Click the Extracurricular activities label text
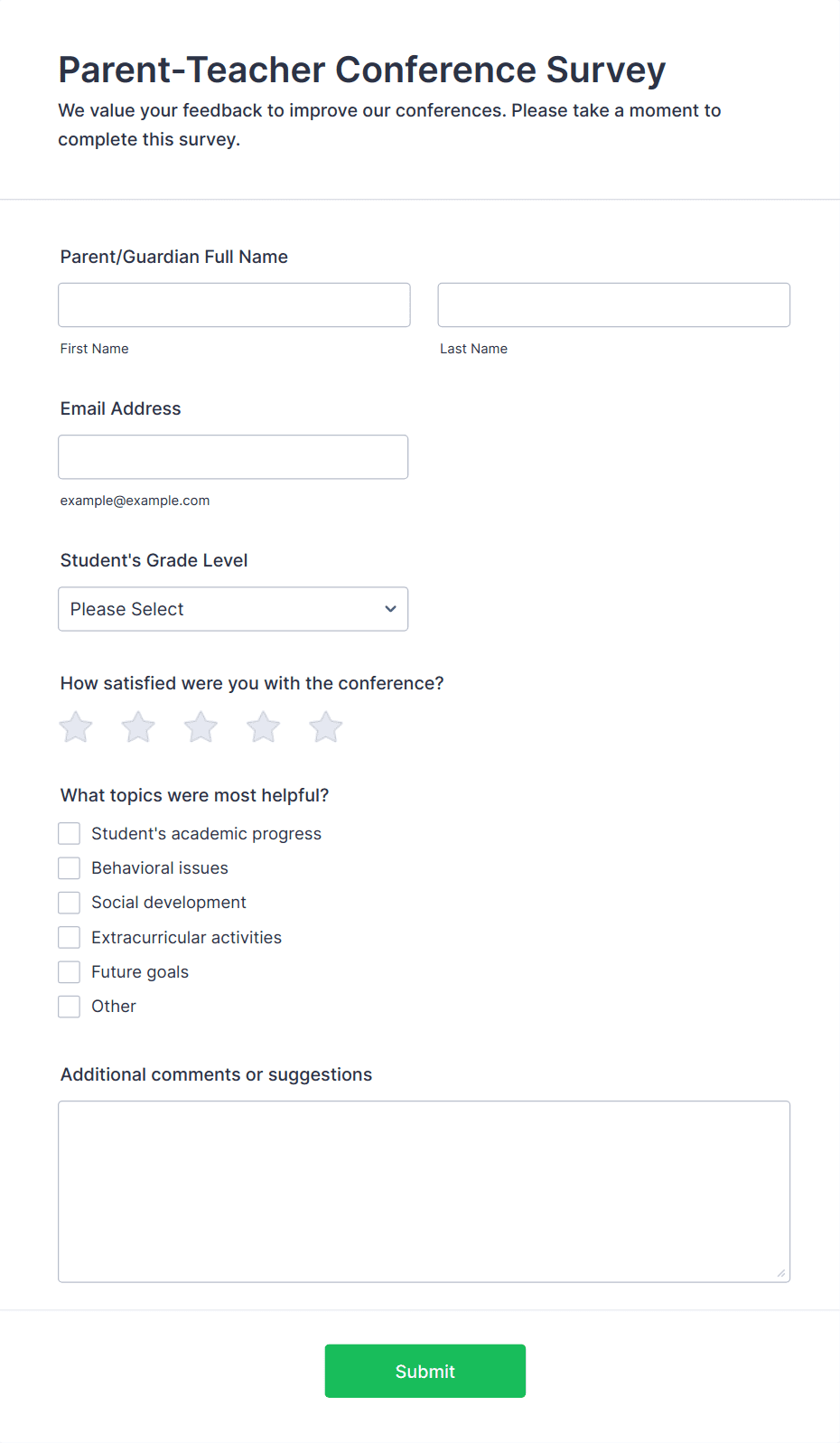The height and width of the screenshot is (1443, 840). [x=187, y=938]
